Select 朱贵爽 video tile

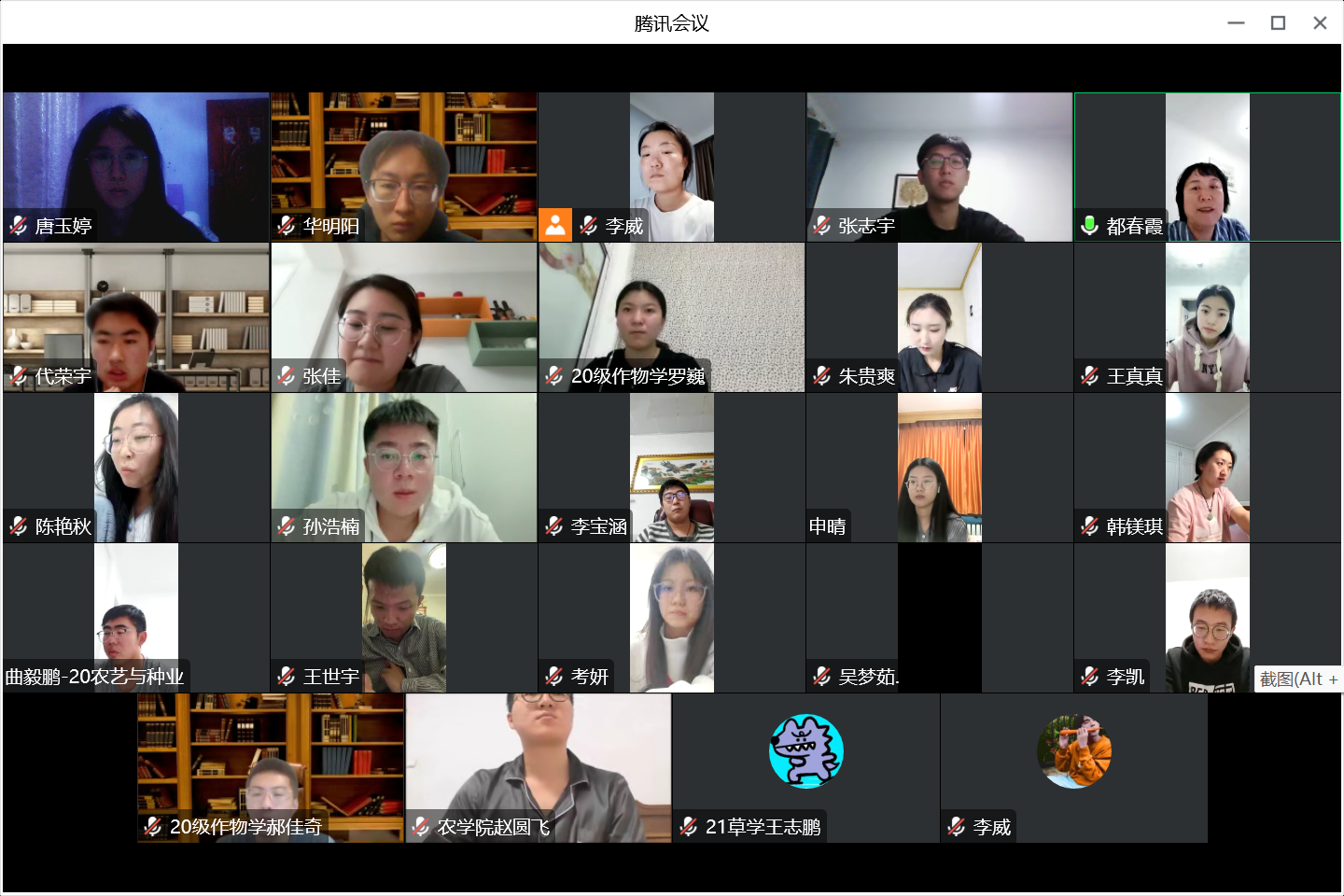[x=940, y=317]
